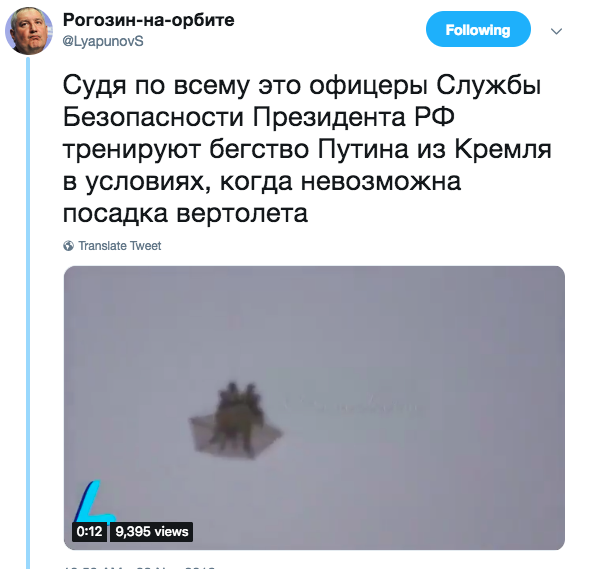Click the Translate Tweet link

point(120,246)
